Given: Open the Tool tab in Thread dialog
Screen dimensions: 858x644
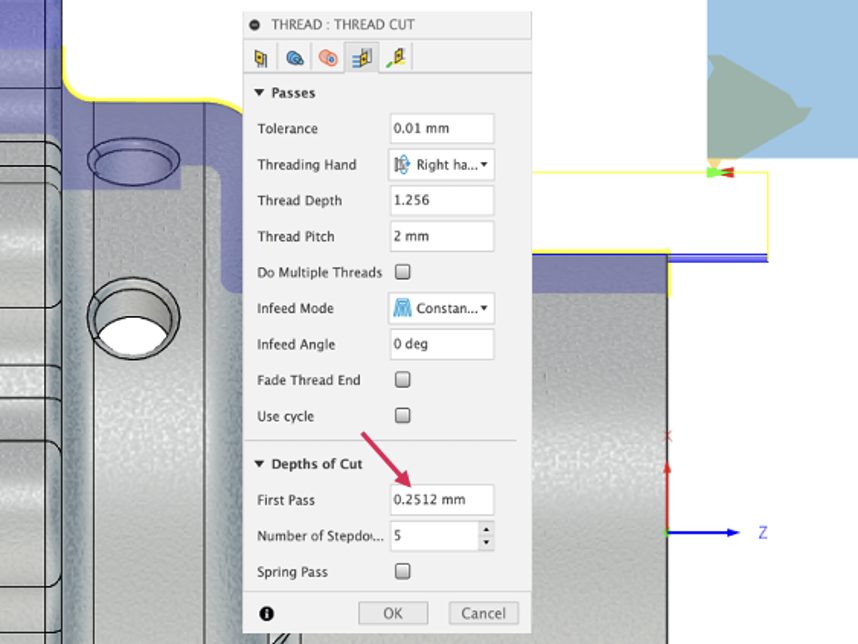Looking at the screenshot, I should coord(261,58).
